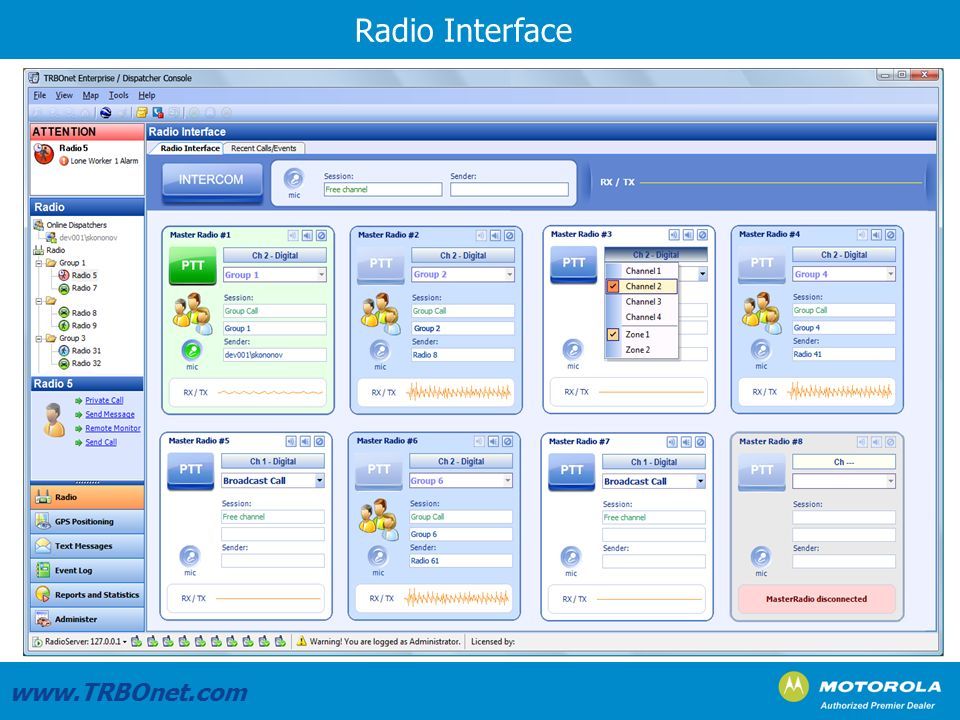Click the intercom Session field showing Free channel

(383, 190)
